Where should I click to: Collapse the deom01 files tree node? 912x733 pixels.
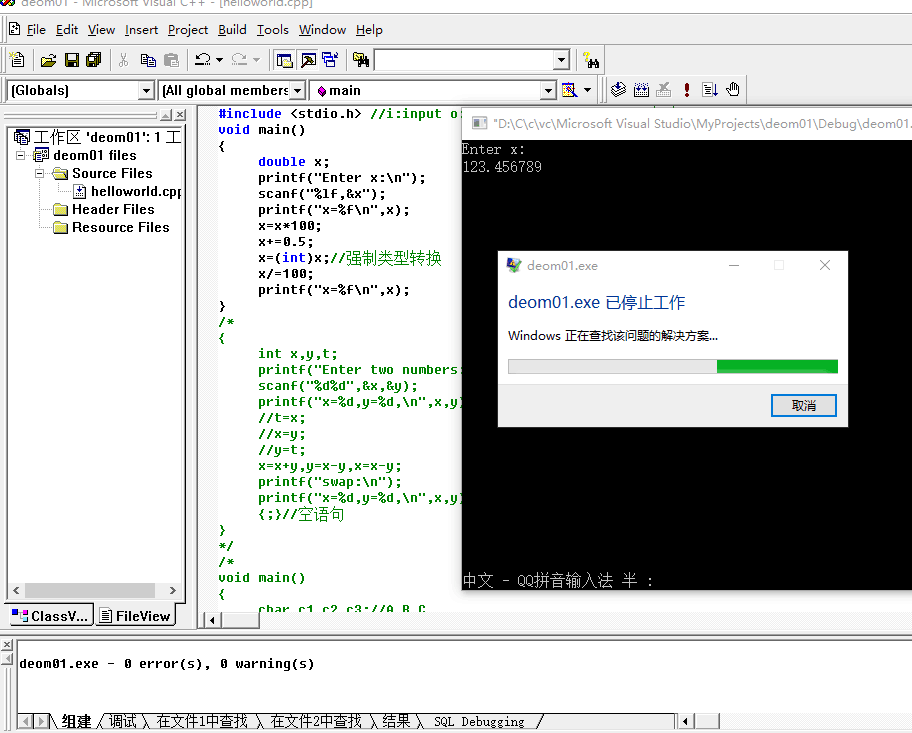[x=21, y=155]
